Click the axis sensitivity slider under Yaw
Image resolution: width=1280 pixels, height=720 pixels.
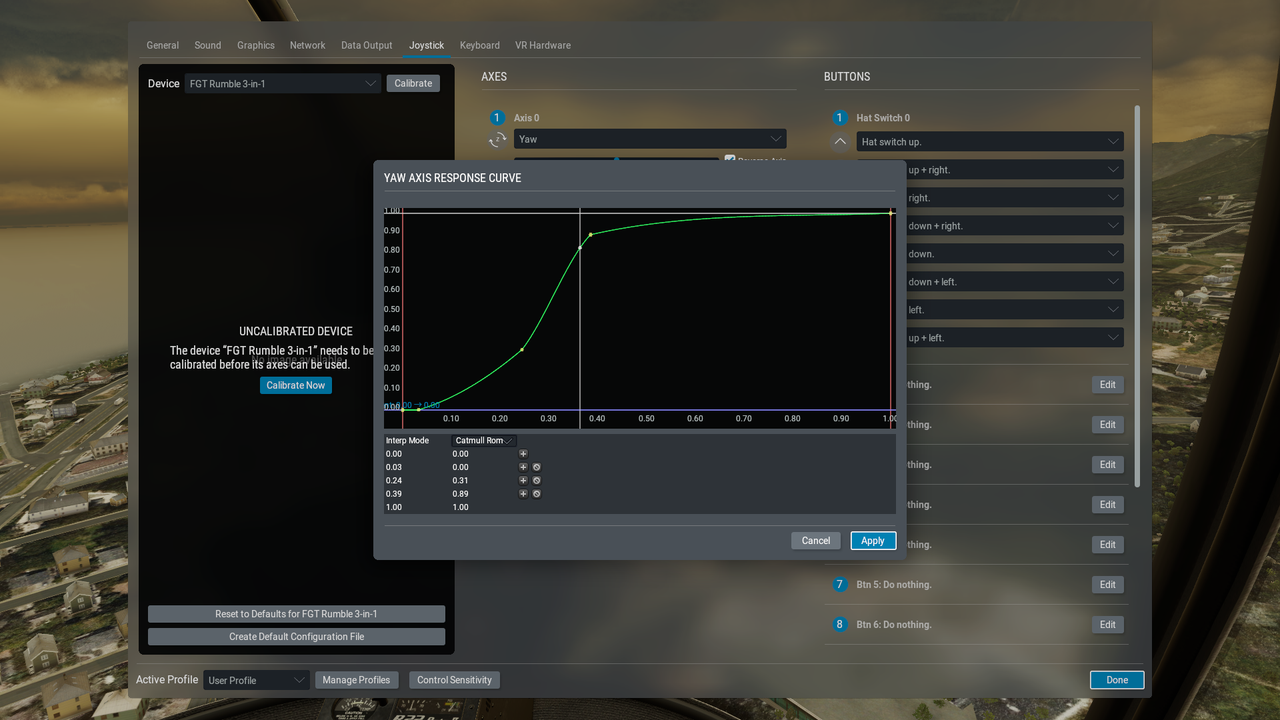(x=615, y=160)
